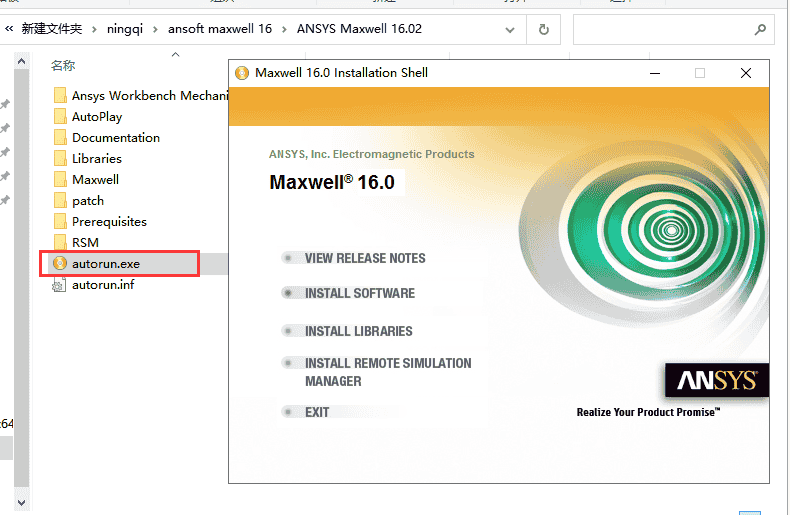Click the Ansys Workbench Mechanical folder icon

click(x=60, y=95)
